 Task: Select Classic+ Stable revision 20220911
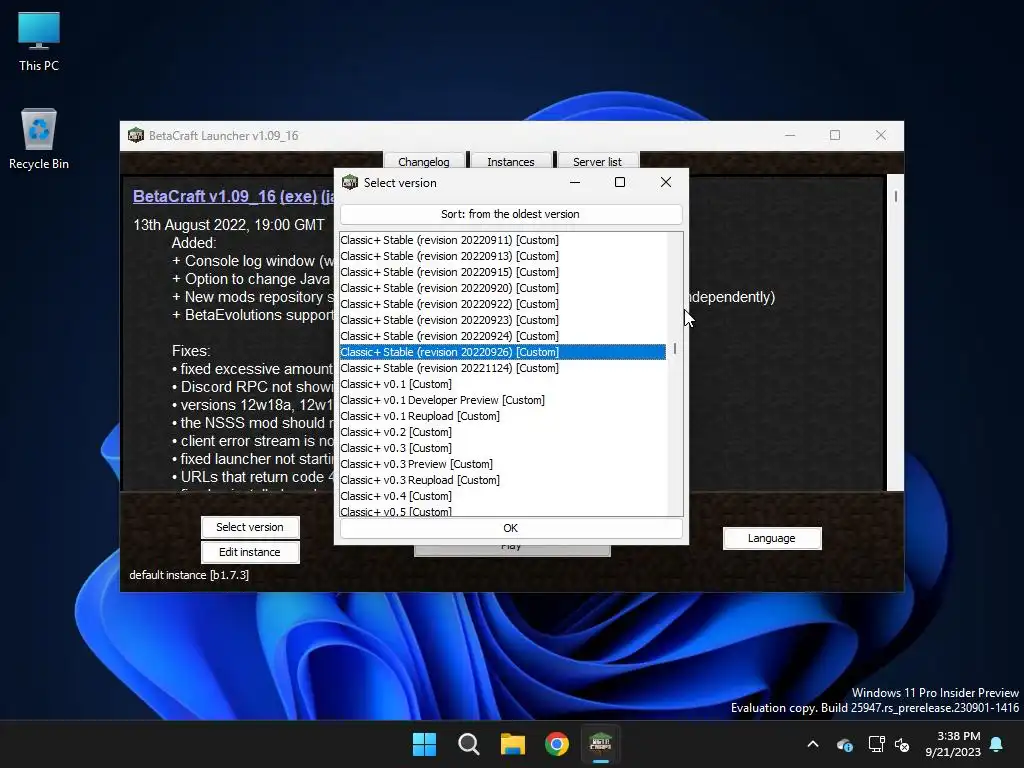[x=503, y=240]
